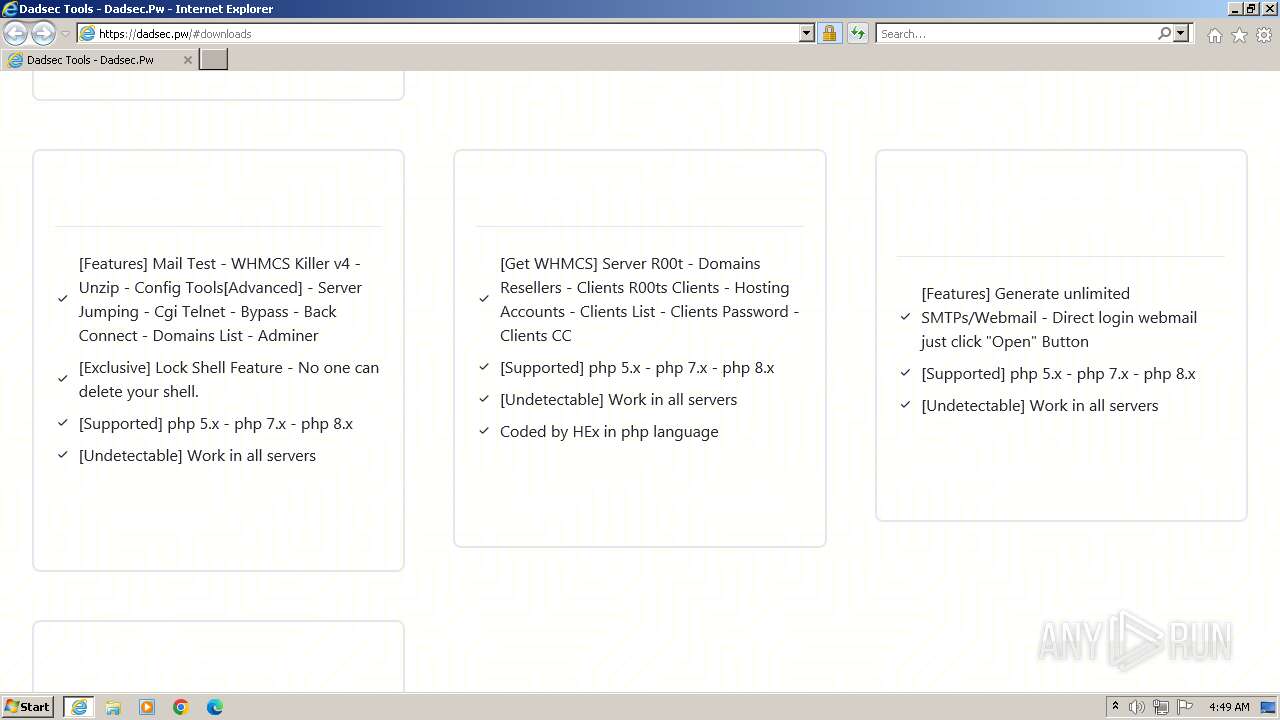Refresh the page with refresh icon
The width and height of the screenshot is (1280, 720).
coord(858,33)
